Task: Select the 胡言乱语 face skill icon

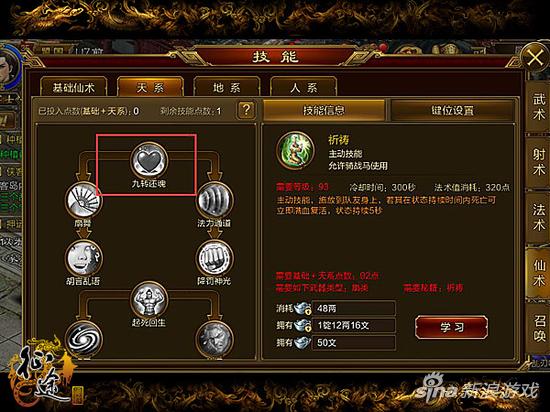Action: (83, 258)
